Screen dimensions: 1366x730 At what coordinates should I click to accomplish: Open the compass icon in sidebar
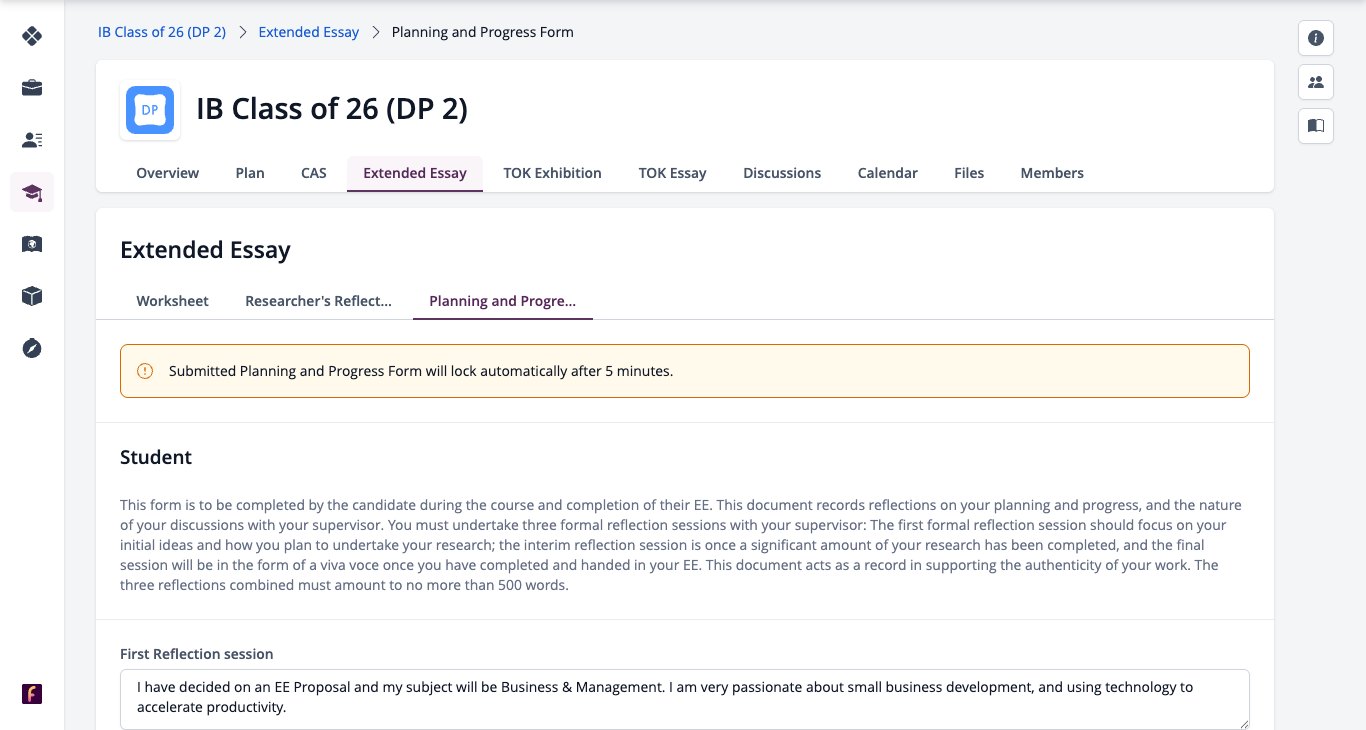point(32,348)
